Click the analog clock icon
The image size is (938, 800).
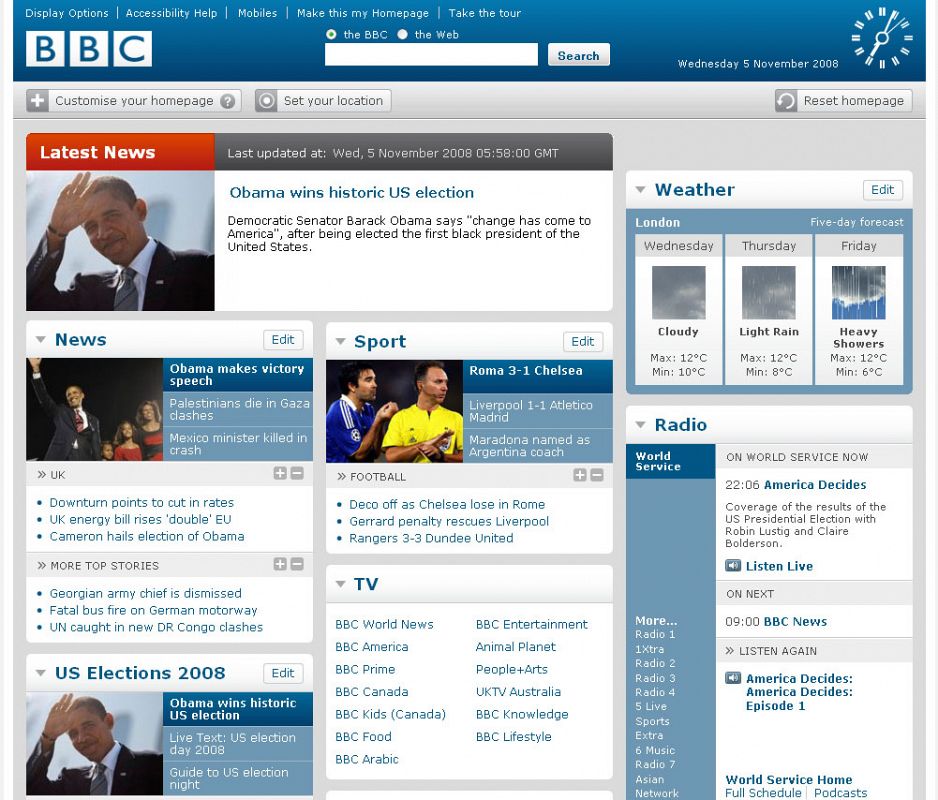[x=881, y=38]
